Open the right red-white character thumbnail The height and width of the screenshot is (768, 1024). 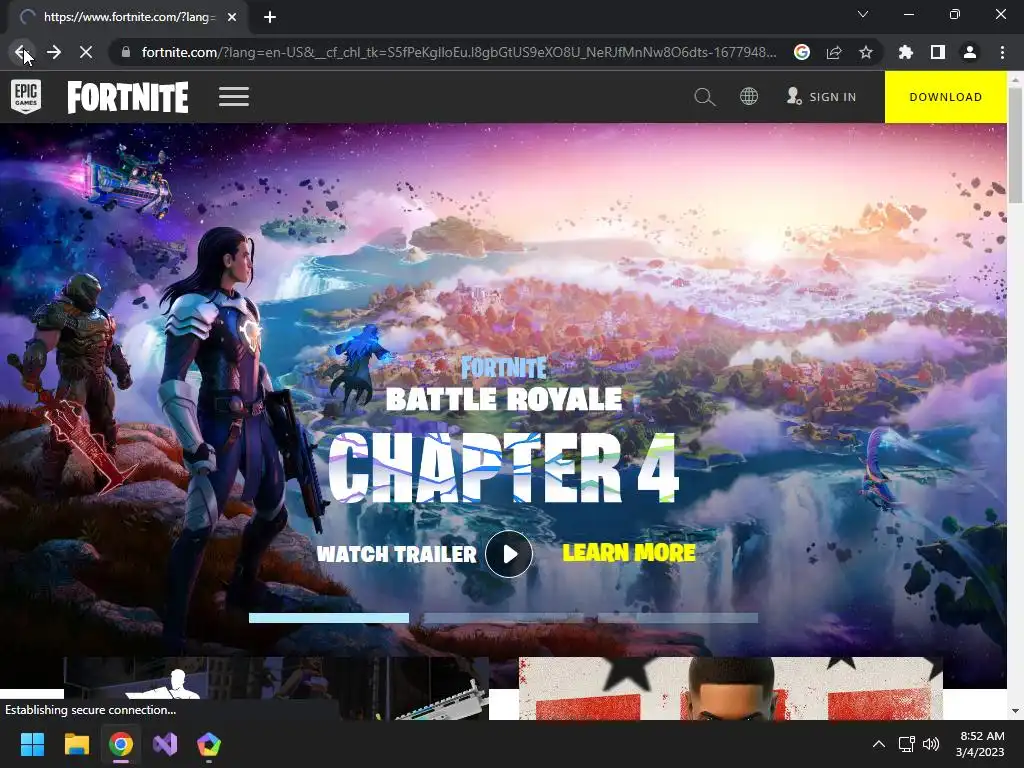click(x=731, y=688)
